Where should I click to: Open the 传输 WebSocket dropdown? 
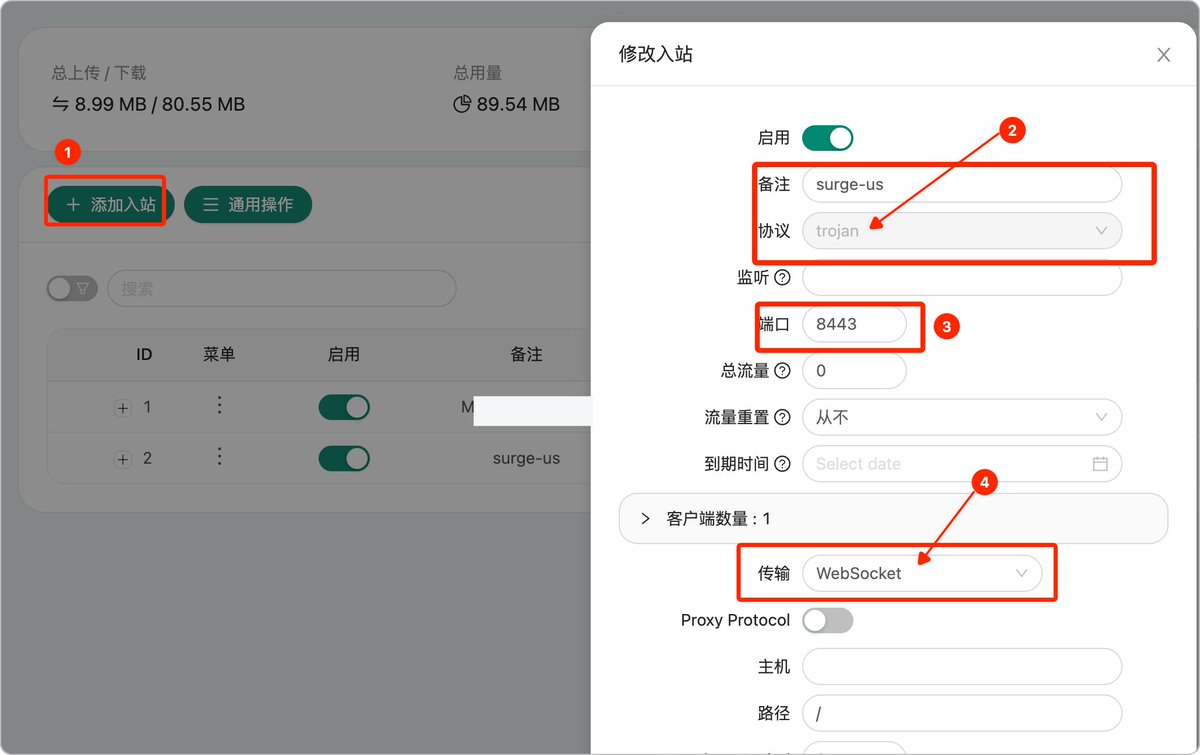tap(922, 573)
